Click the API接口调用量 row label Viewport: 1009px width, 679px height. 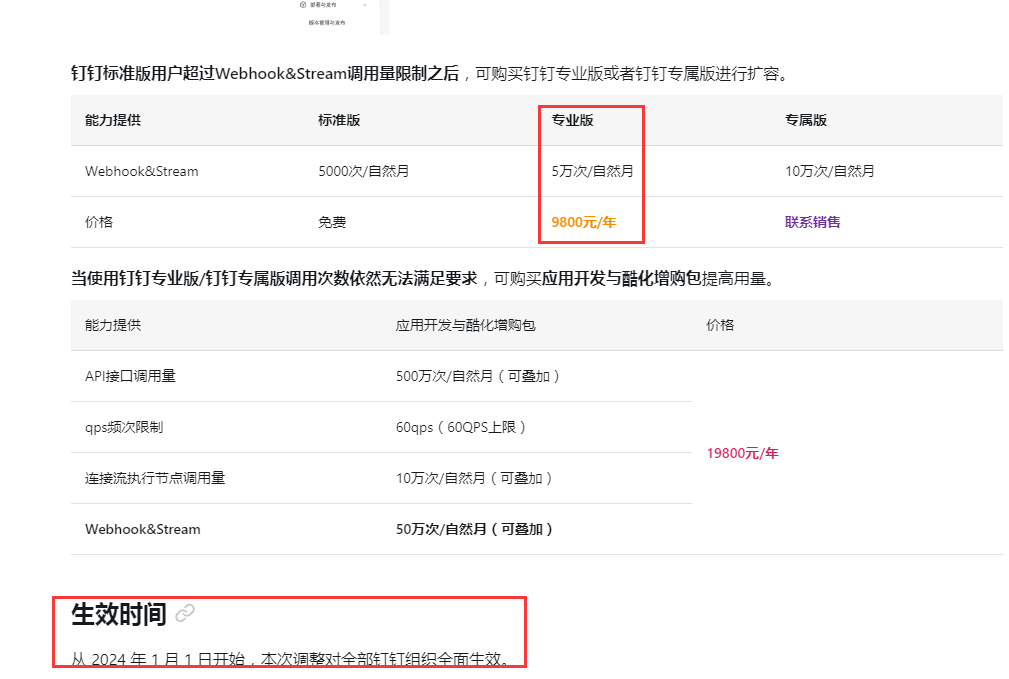click(x=130, y=376)
